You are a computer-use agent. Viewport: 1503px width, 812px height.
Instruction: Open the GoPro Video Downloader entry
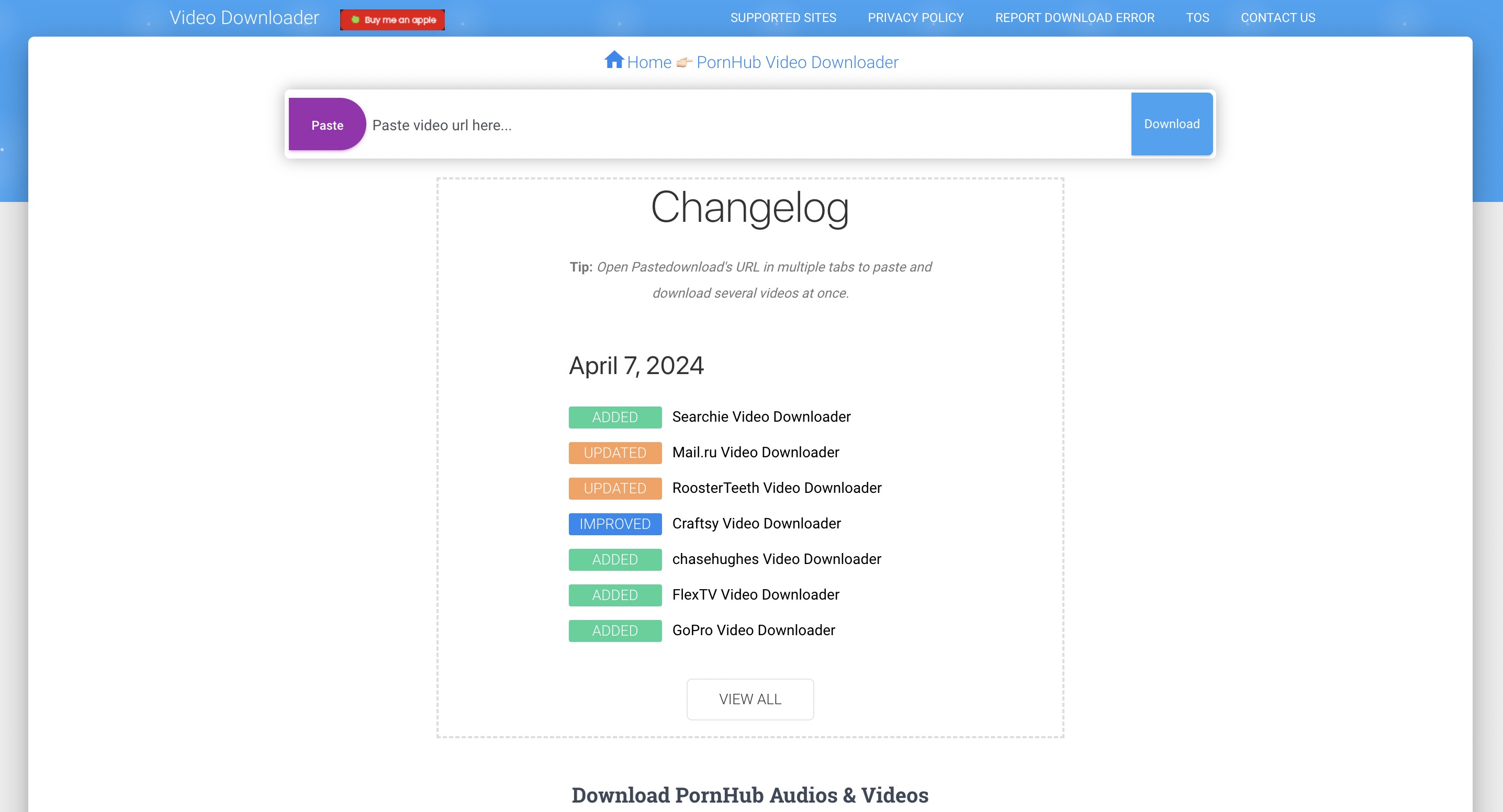click(753, 630)
